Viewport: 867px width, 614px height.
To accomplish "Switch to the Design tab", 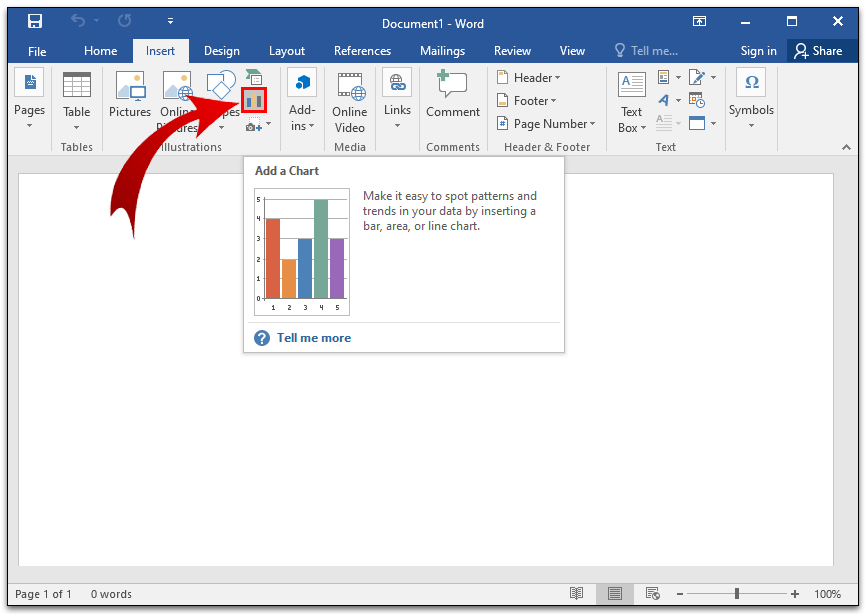I will pos(222,51).
